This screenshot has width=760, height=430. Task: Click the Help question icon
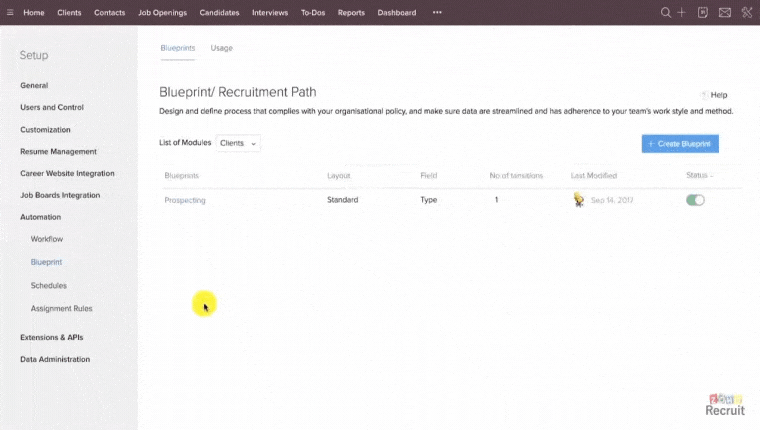(704, 95)
